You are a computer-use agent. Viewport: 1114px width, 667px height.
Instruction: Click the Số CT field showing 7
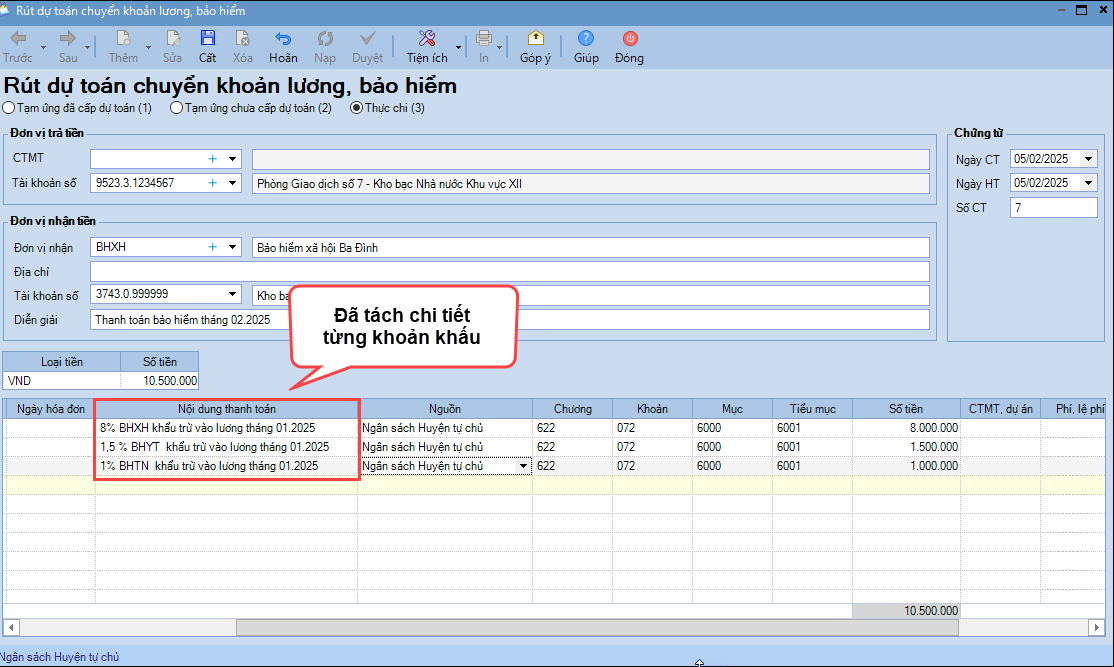(x=1054, y=207)
